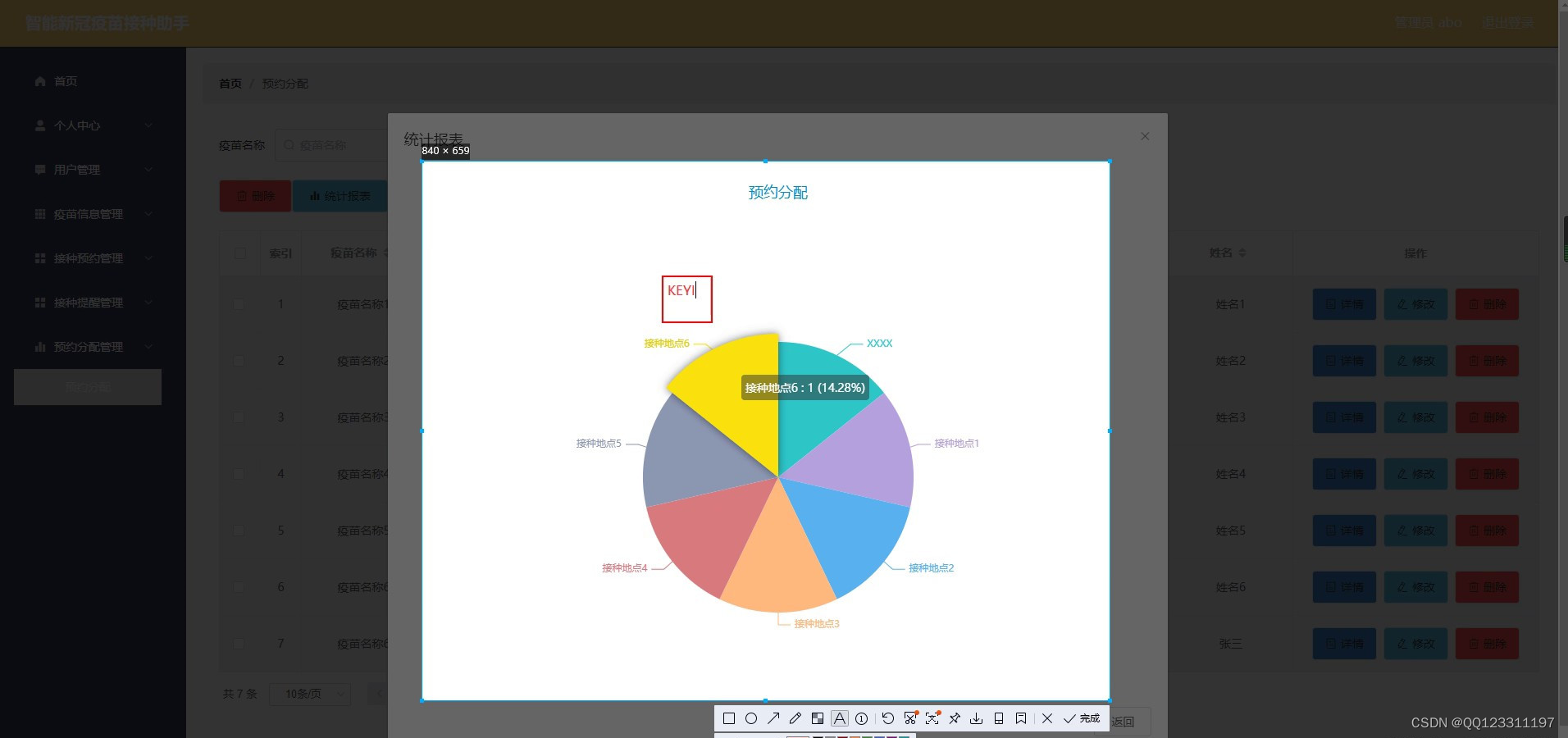The height and width of the screenshot is (738, 1568).
Task: Tick checkbox for row 2
Action: coord(239,361)
